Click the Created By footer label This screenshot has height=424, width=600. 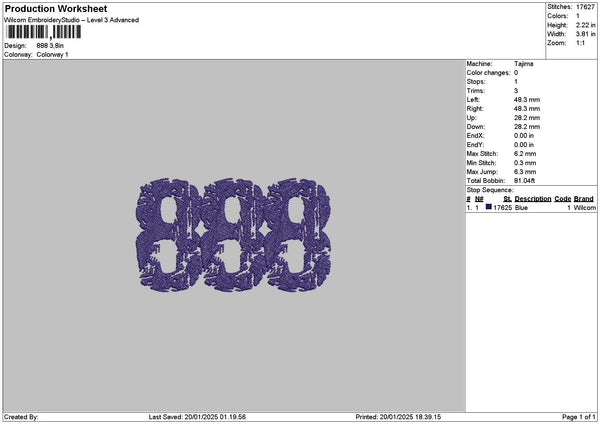tap(22, 417)
